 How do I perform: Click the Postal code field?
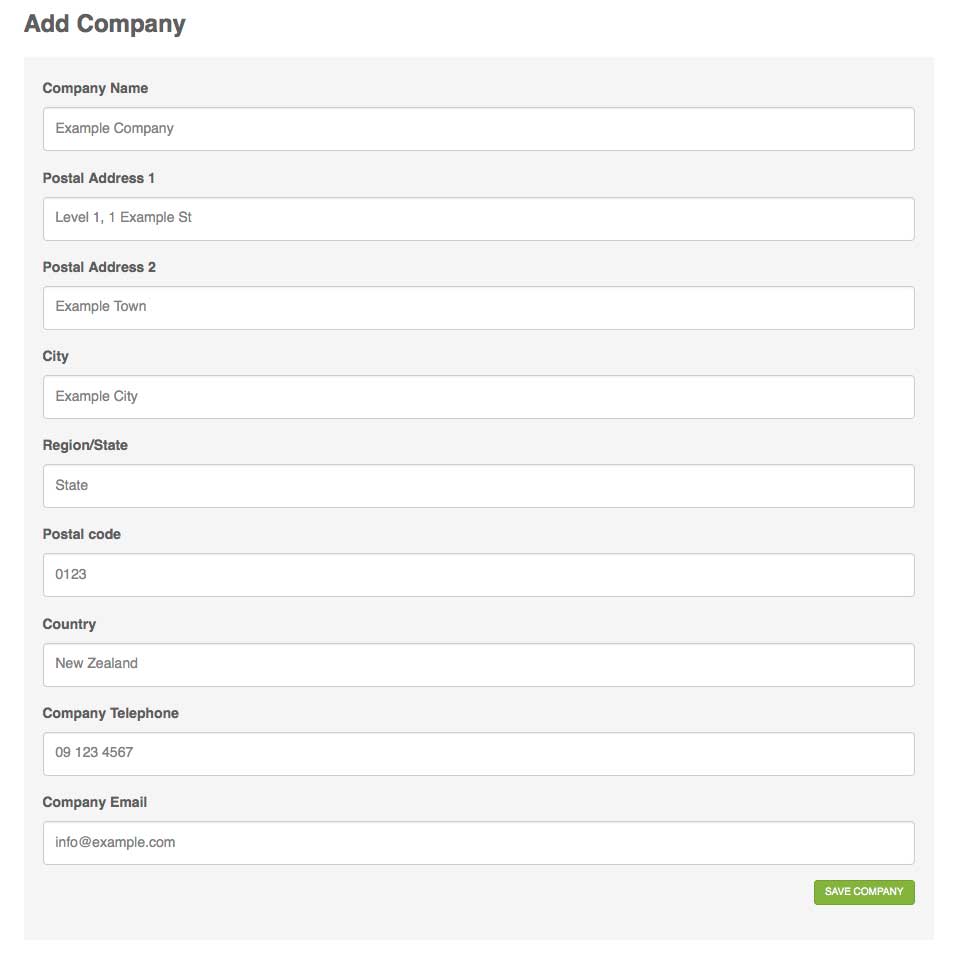point(479,575)
